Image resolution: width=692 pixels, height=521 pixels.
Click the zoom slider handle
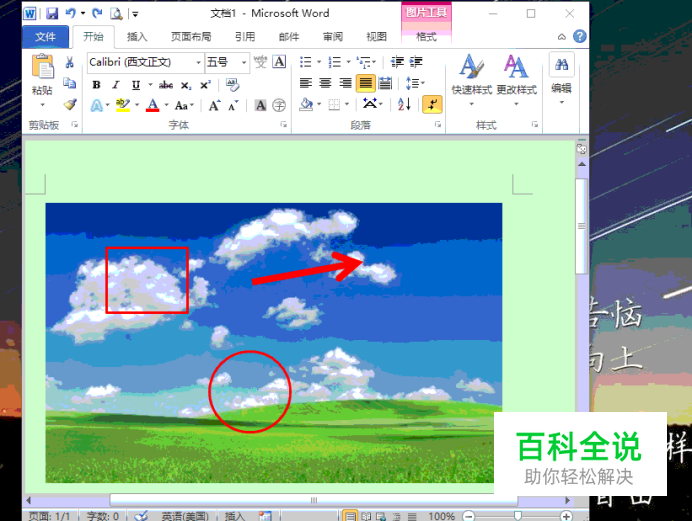518,516
